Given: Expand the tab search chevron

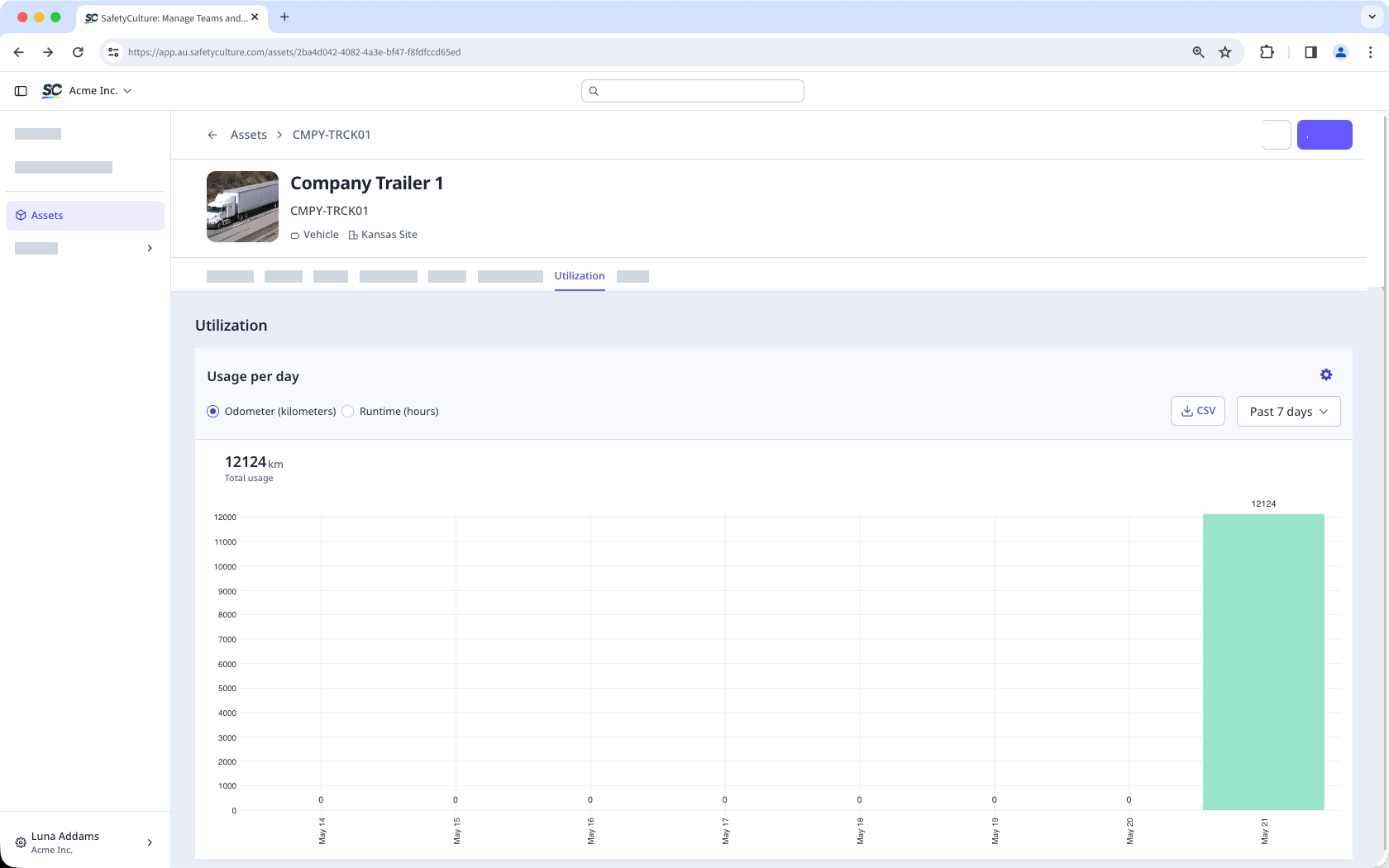Looking at the screenshot, I should pos(1372,17).
